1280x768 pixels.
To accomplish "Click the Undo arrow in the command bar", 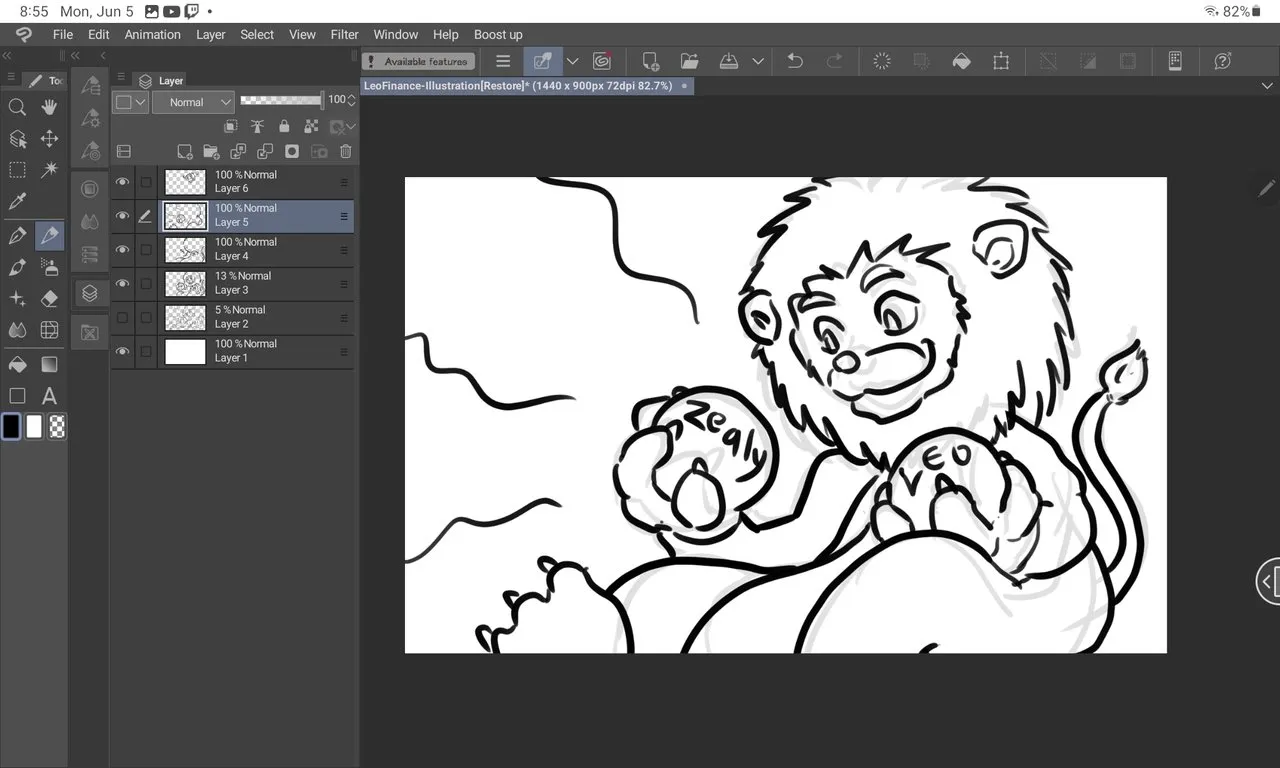I will coord(795,61).
